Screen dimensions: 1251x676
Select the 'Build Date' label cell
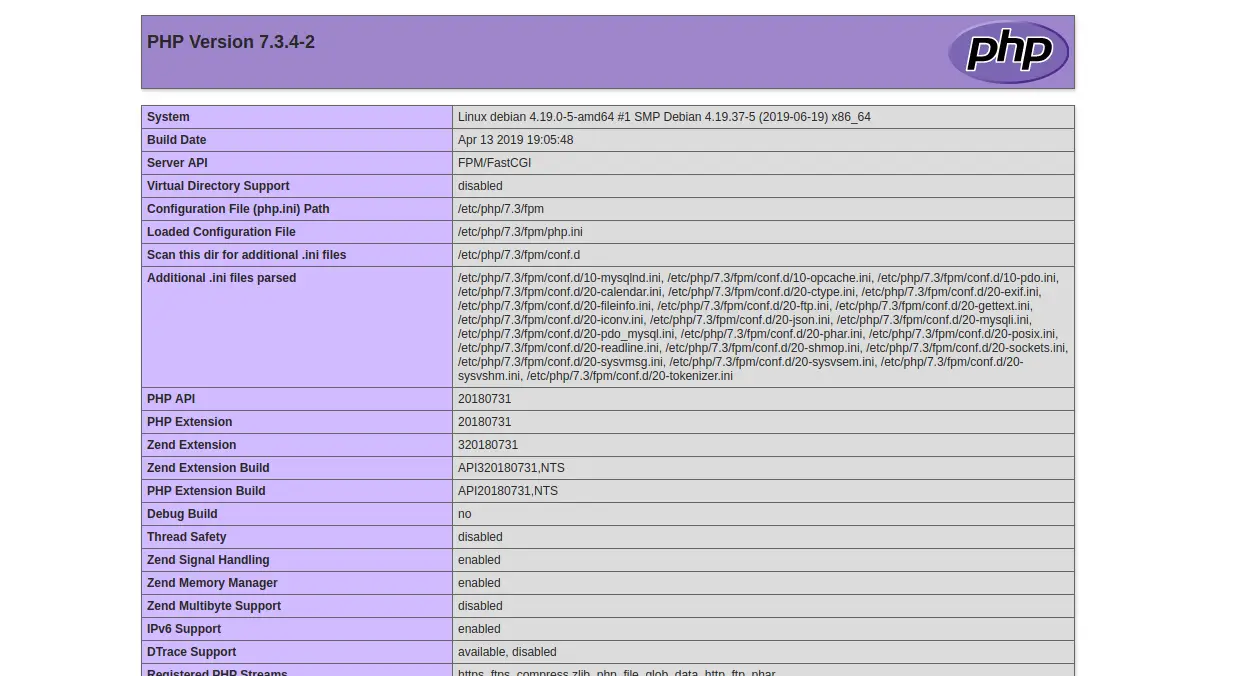pyautogui.click(x=297, y=140)
